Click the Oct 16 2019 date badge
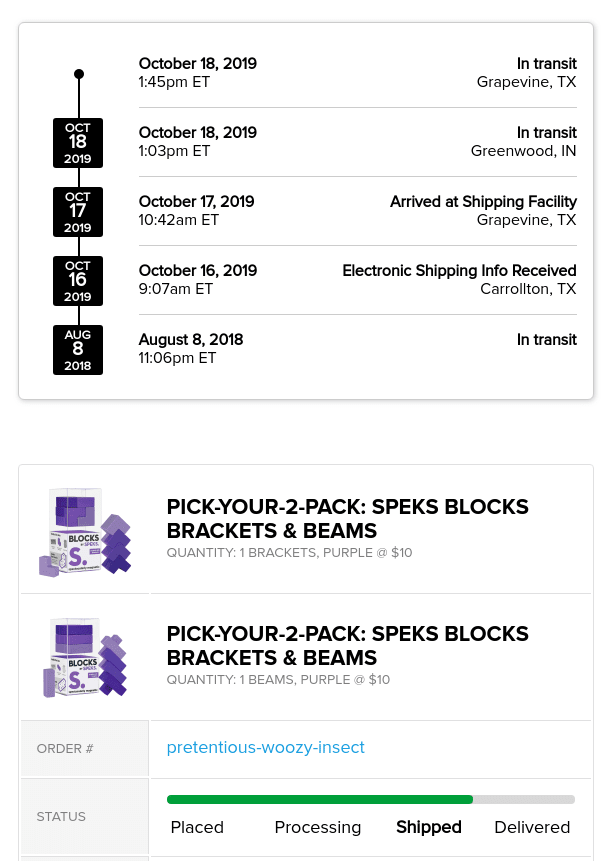Image resolution: width=616 pixels, height=861 pixels. tap(78, 281)
